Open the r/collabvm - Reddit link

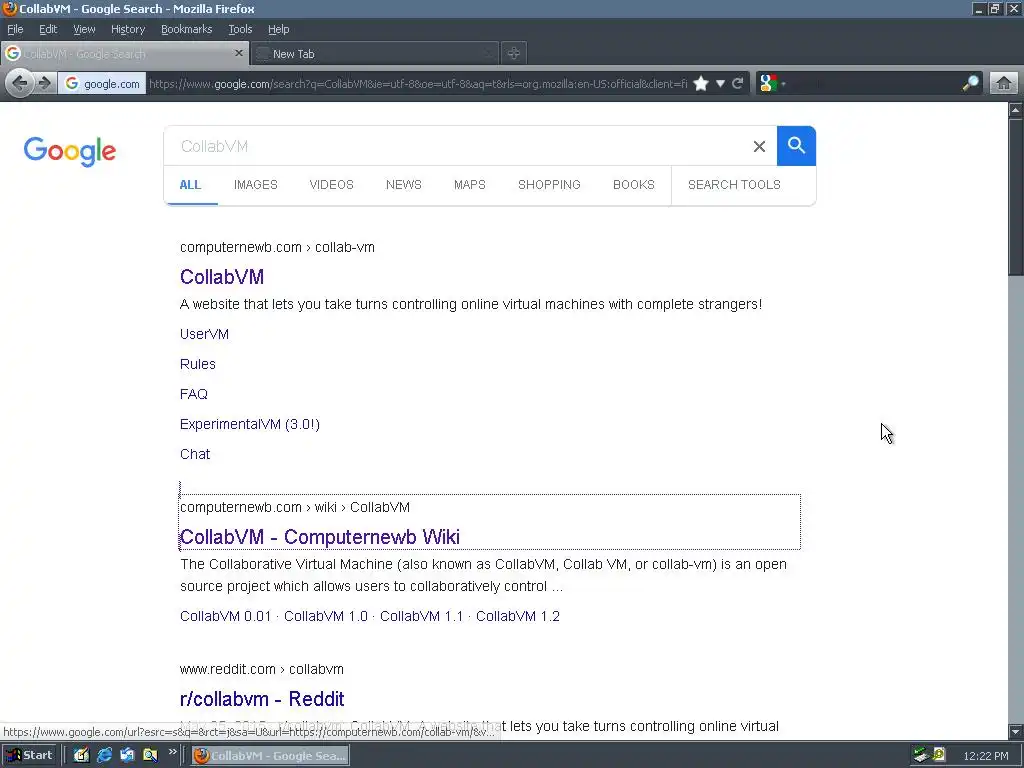point(262,699)
